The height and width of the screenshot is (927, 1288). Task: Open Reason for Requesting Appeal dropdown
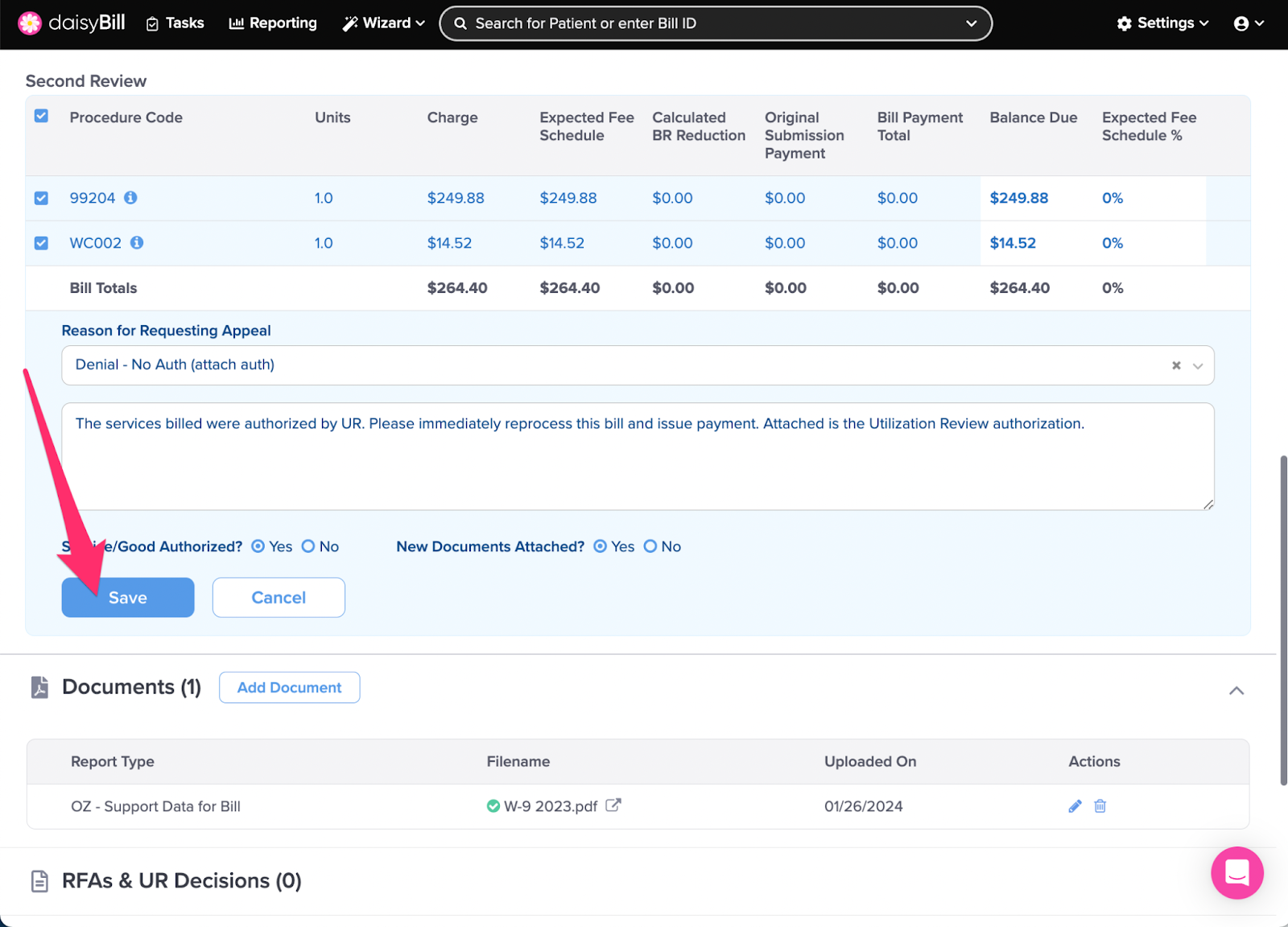click(1198, 365)
